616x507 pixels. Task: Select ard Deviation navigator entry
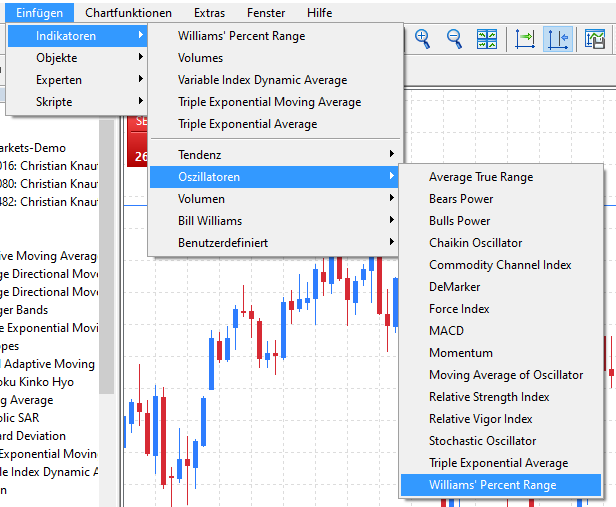tap(33, 436)
